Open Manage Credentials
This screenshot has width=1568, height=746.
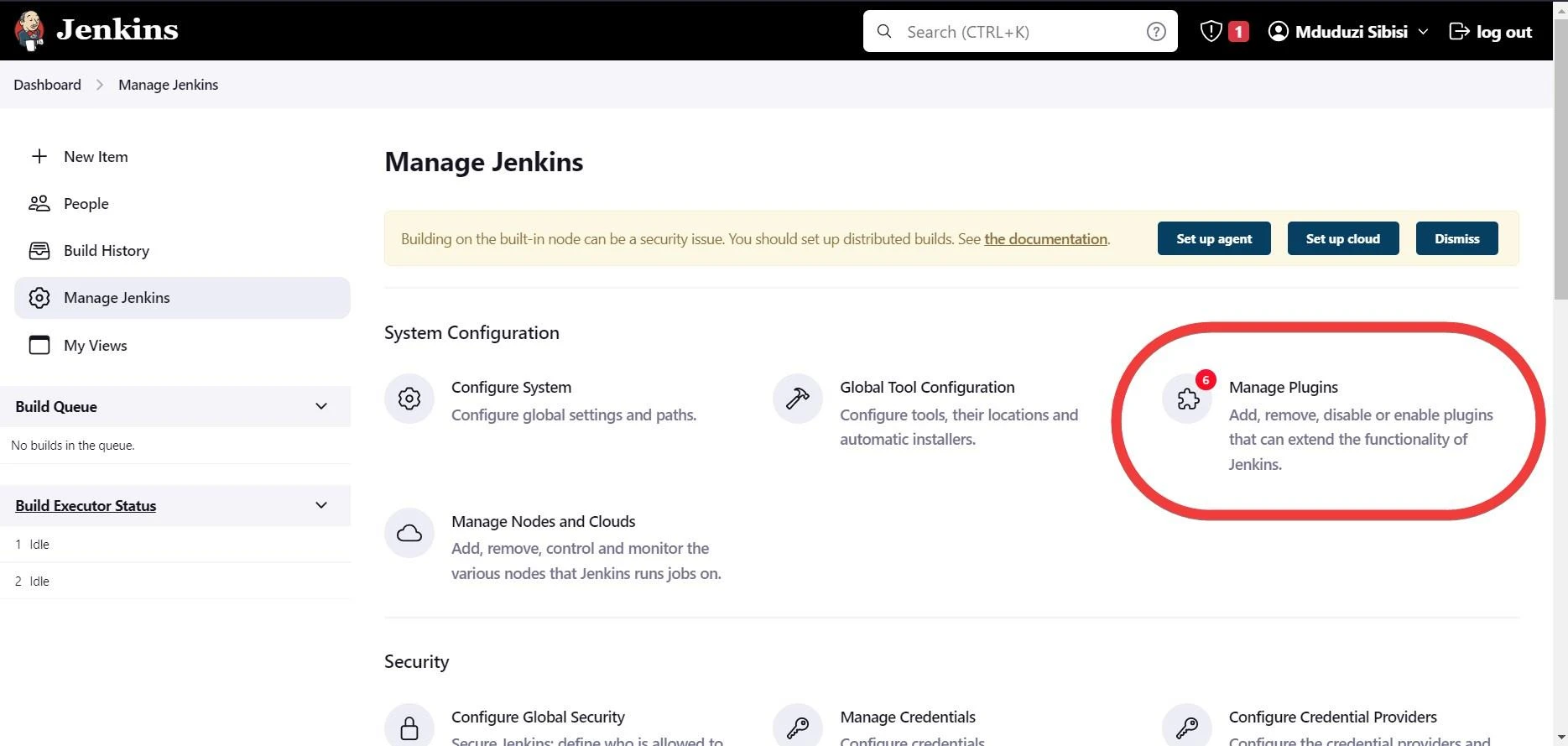click(x=908, y=717)
